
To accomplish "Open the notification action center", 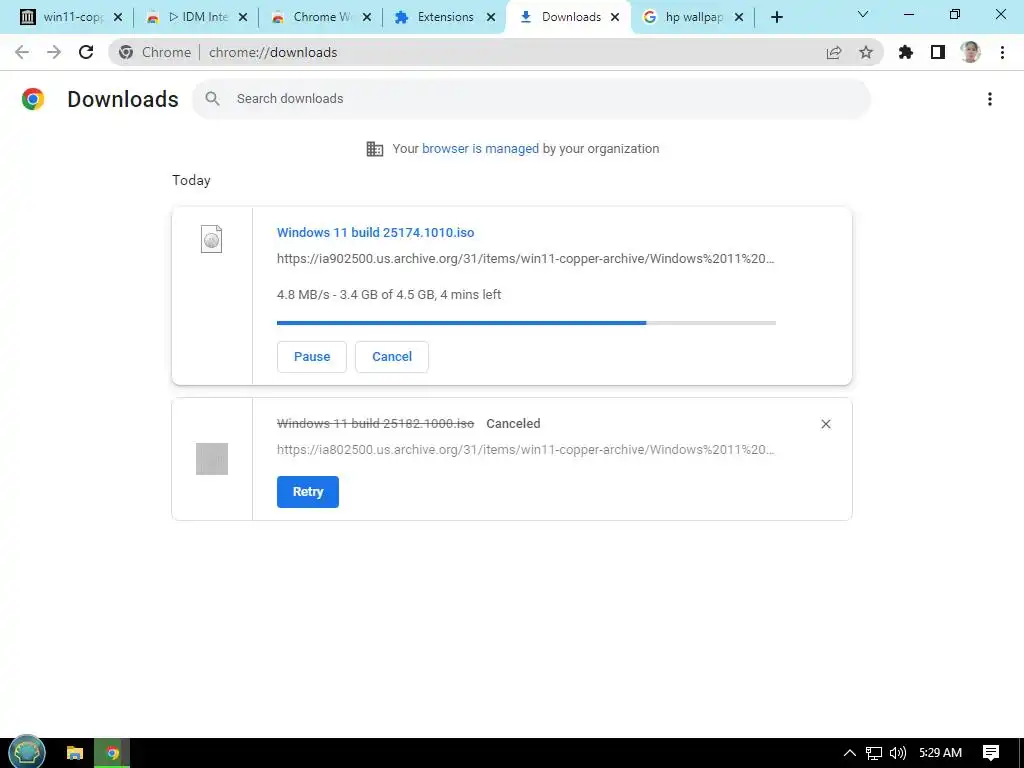I will coord(991,754).
